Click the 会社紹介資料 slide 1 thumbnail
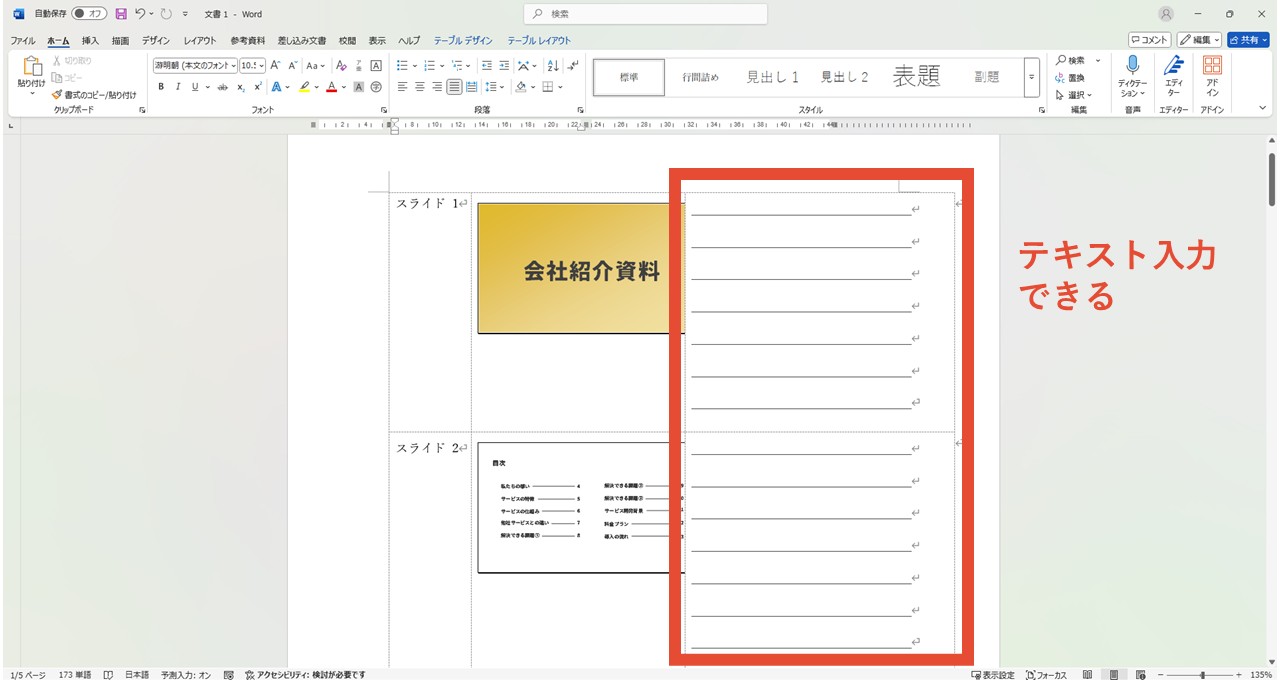The width and height of the screenshot is (1280, 680). click(580, 268)
